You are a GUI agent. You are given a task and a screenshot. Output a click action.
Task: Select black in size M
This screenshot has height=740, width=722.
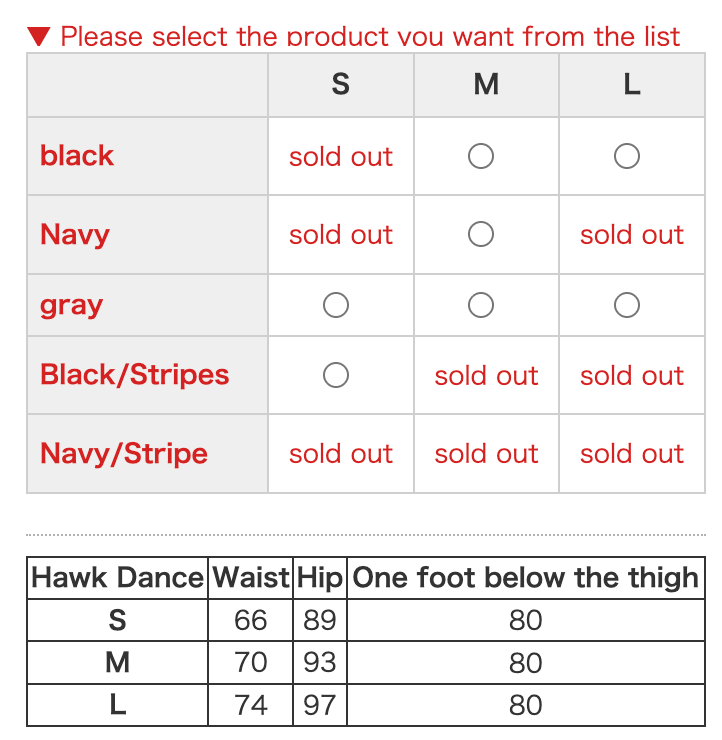[481, 156]
